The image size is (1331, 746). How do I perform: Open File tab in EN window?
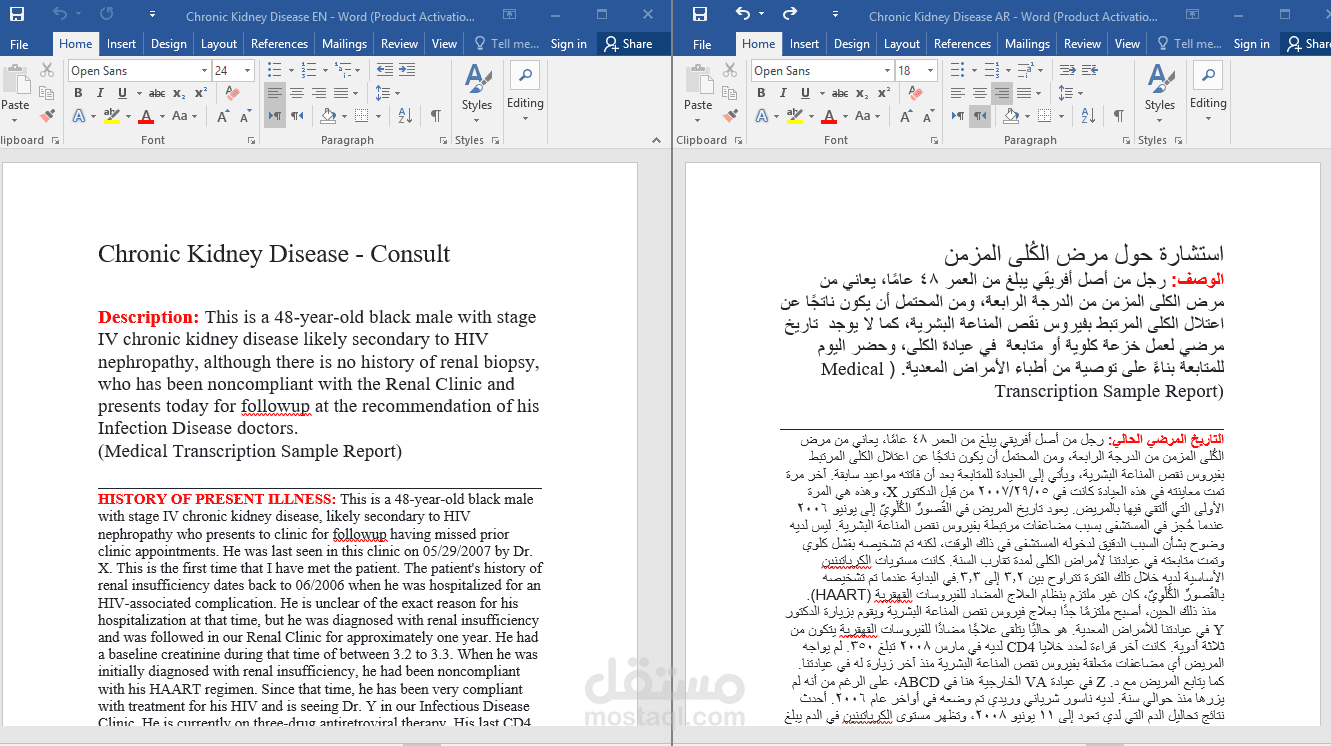(19, 44)
